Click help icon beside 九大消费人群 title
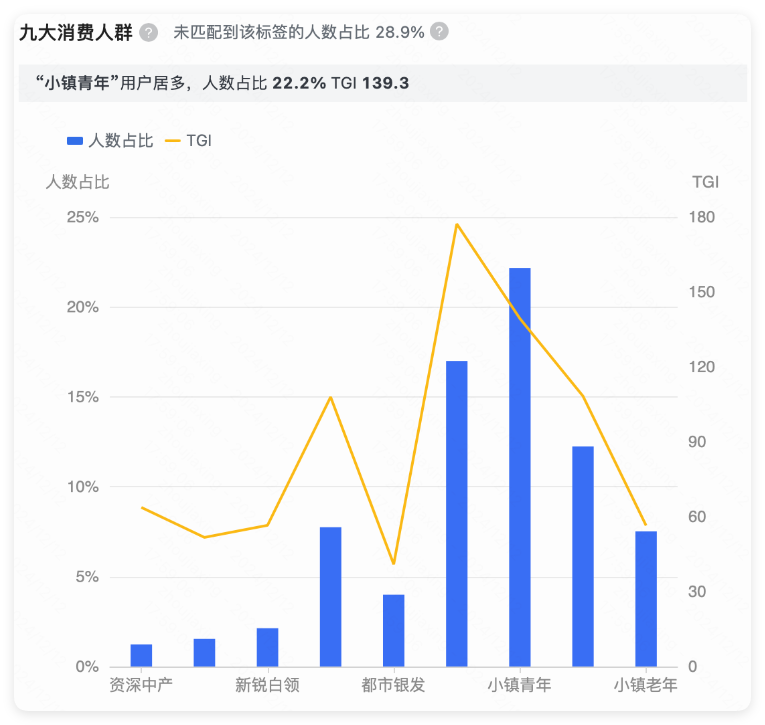This screenshot has width=765, height=725. click(149, 32)
